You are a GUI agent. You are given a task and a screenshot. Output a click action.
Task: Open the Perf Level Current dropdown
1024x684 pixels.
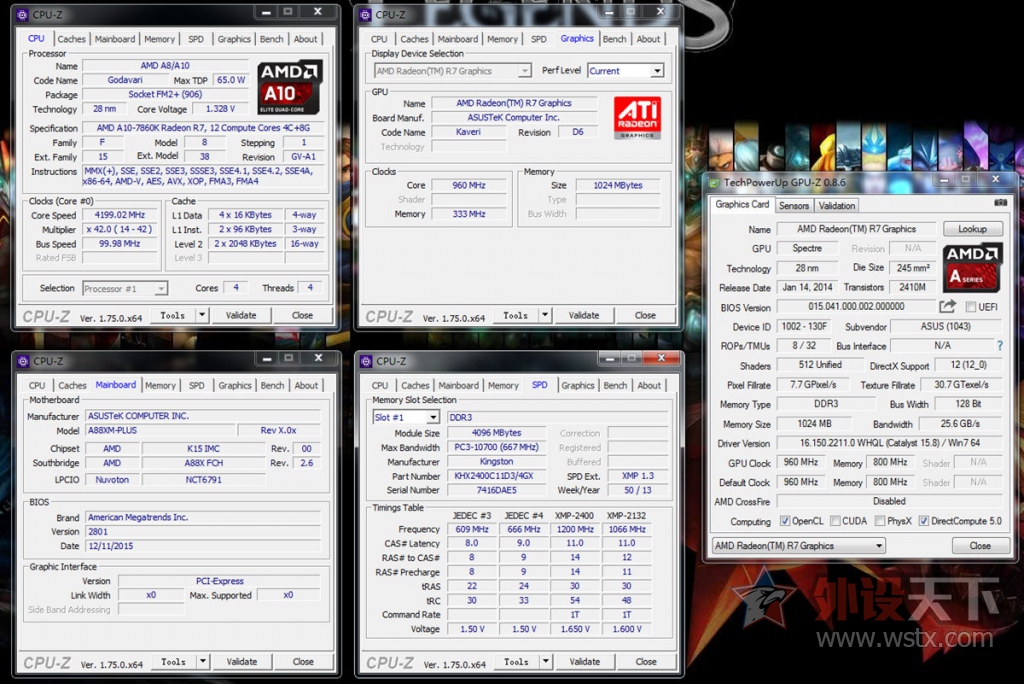[x=626, y=71]
